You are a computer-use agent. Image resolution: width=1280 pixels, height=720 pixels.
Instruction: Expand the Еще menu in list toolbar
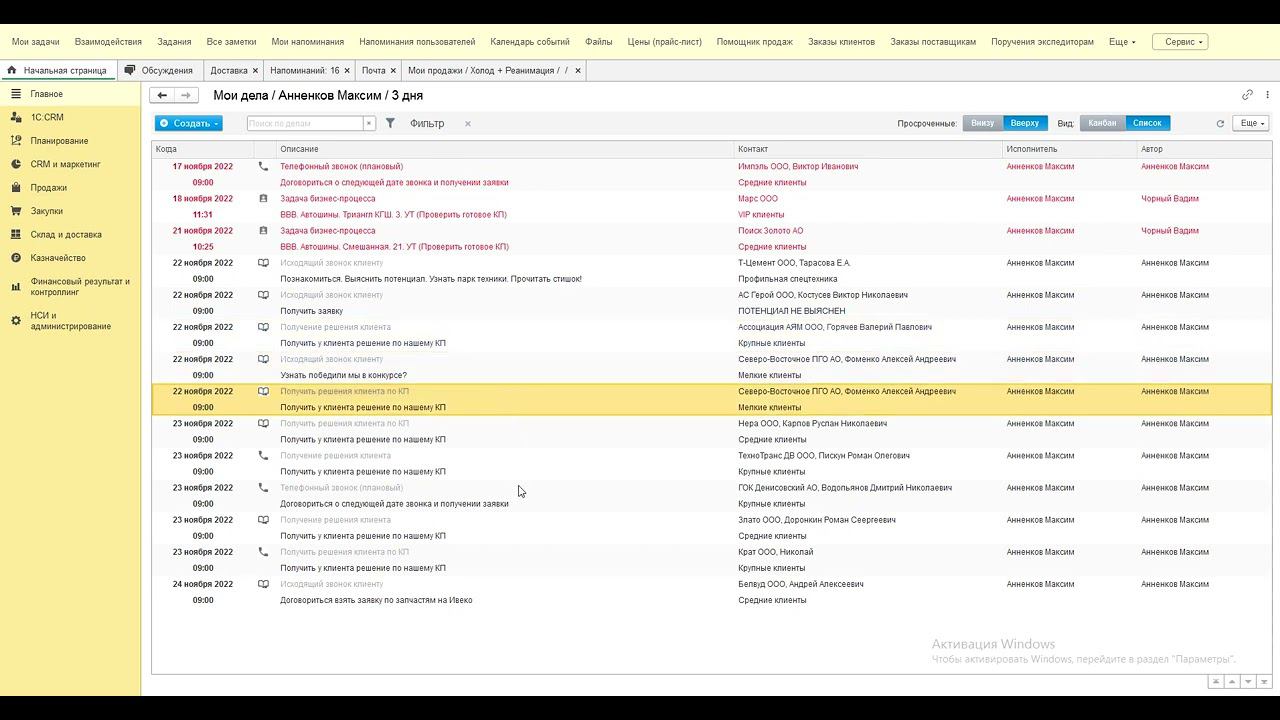[1250, 123]
